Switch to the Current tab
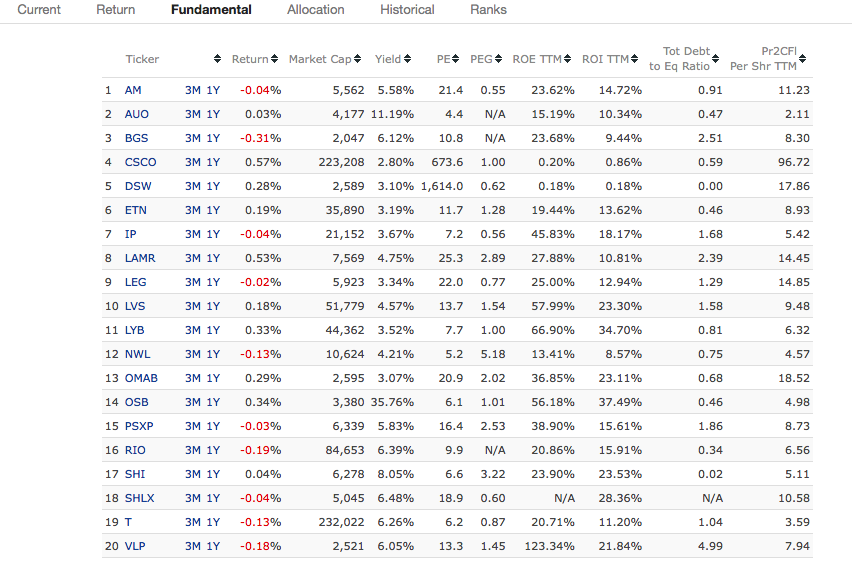Viewport: 852px width, 579px height. pyautogui.click(x=39, y=10)
